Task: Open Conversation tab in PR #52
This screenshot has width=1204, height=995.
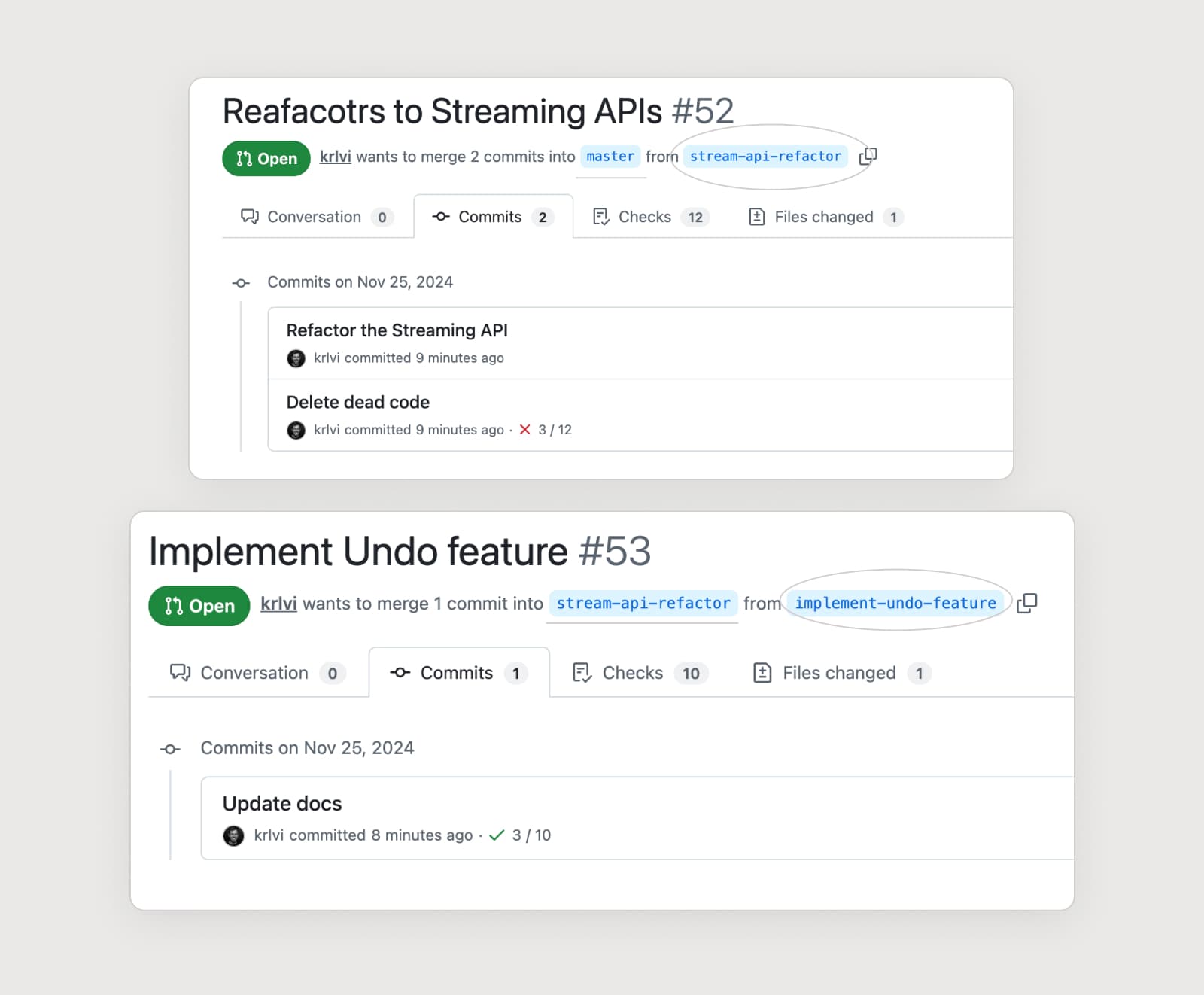Action: tap(316, 217)
